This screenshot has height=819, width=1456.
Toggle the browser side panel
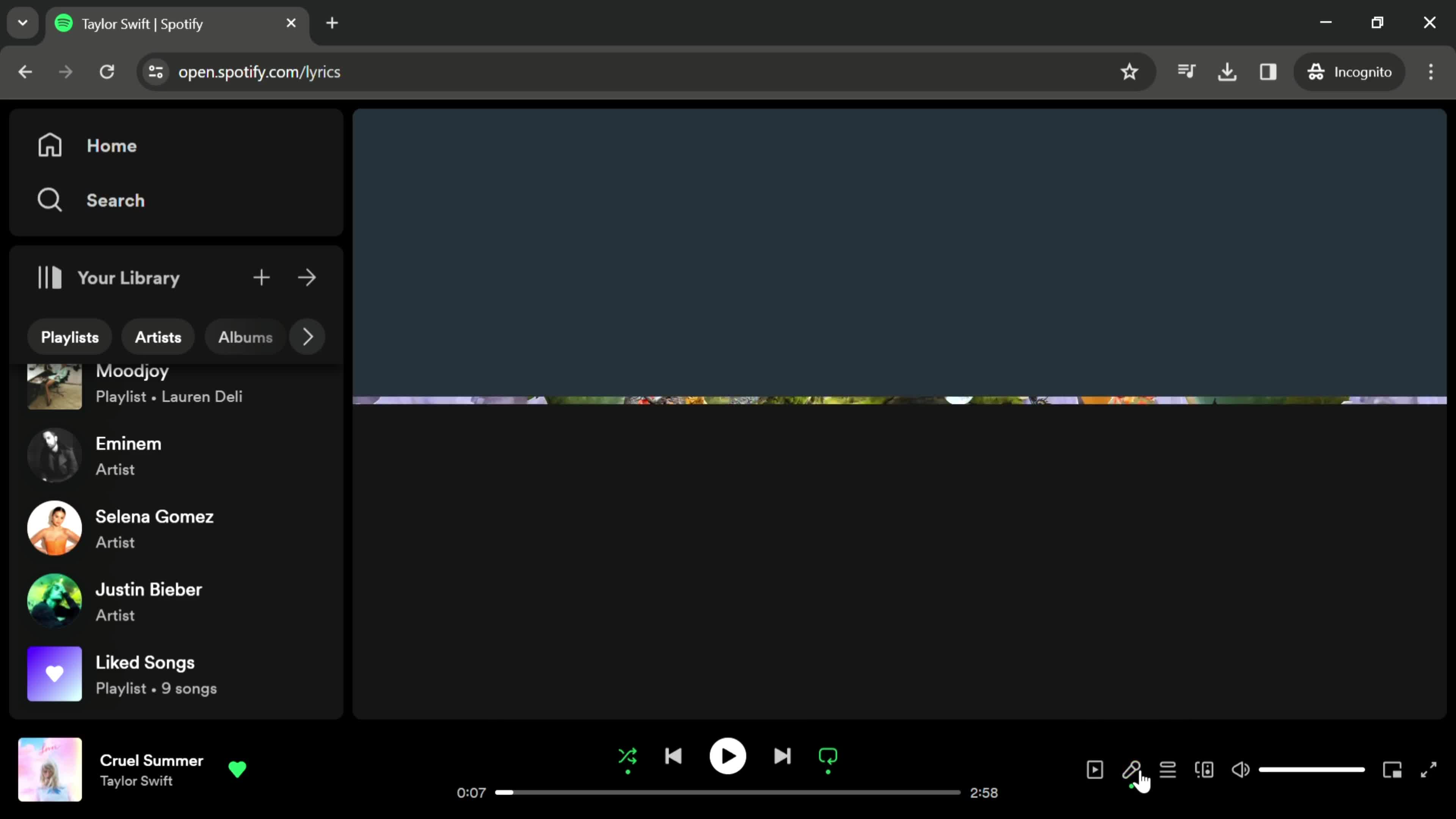pos(1268,72)
